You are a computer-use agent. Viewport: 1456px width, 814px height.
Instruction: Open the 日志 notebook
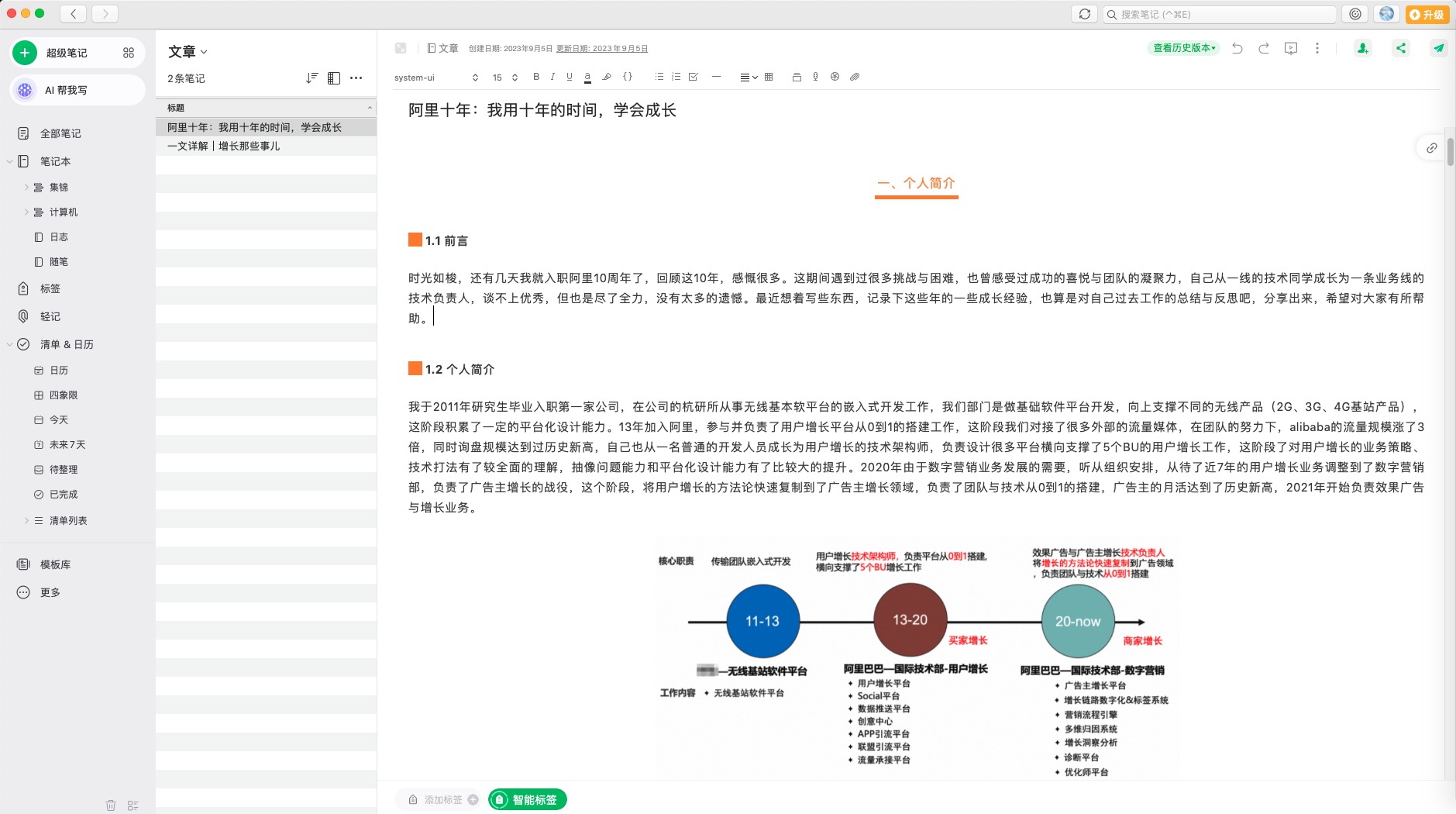pos(59,236)
